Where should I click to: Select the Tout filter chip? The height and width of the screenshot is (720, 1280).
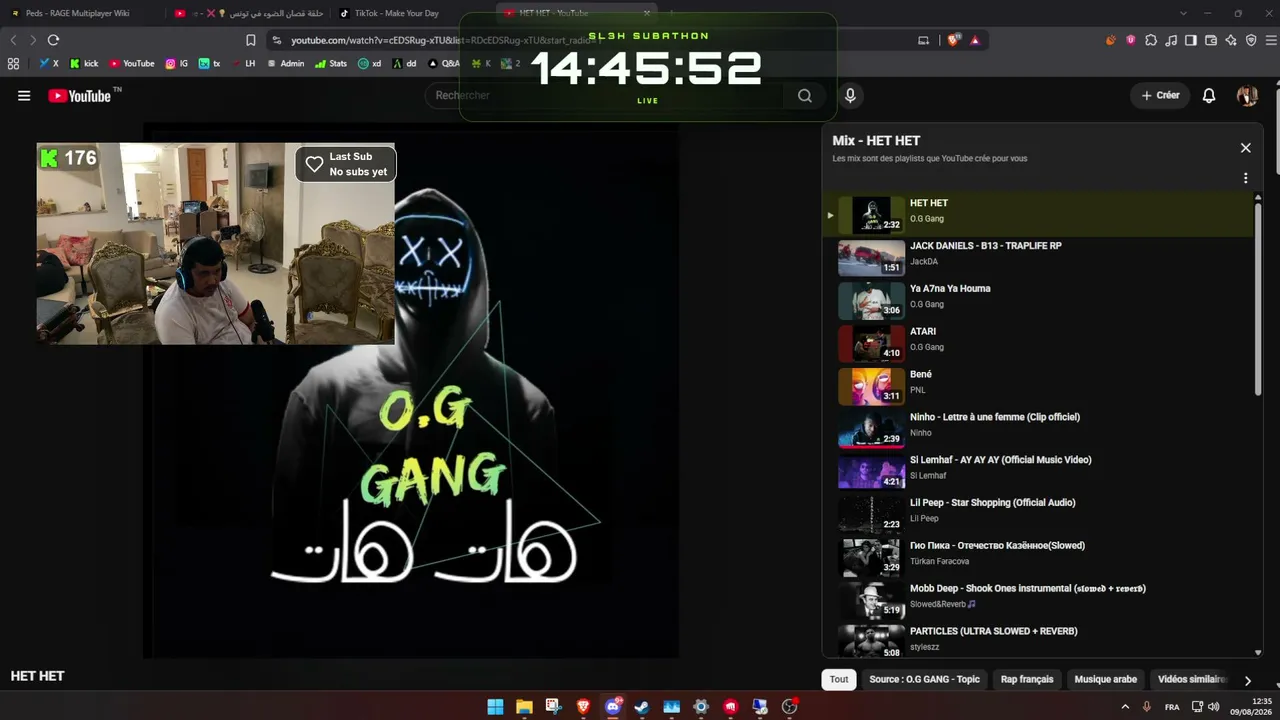point(839,679)
